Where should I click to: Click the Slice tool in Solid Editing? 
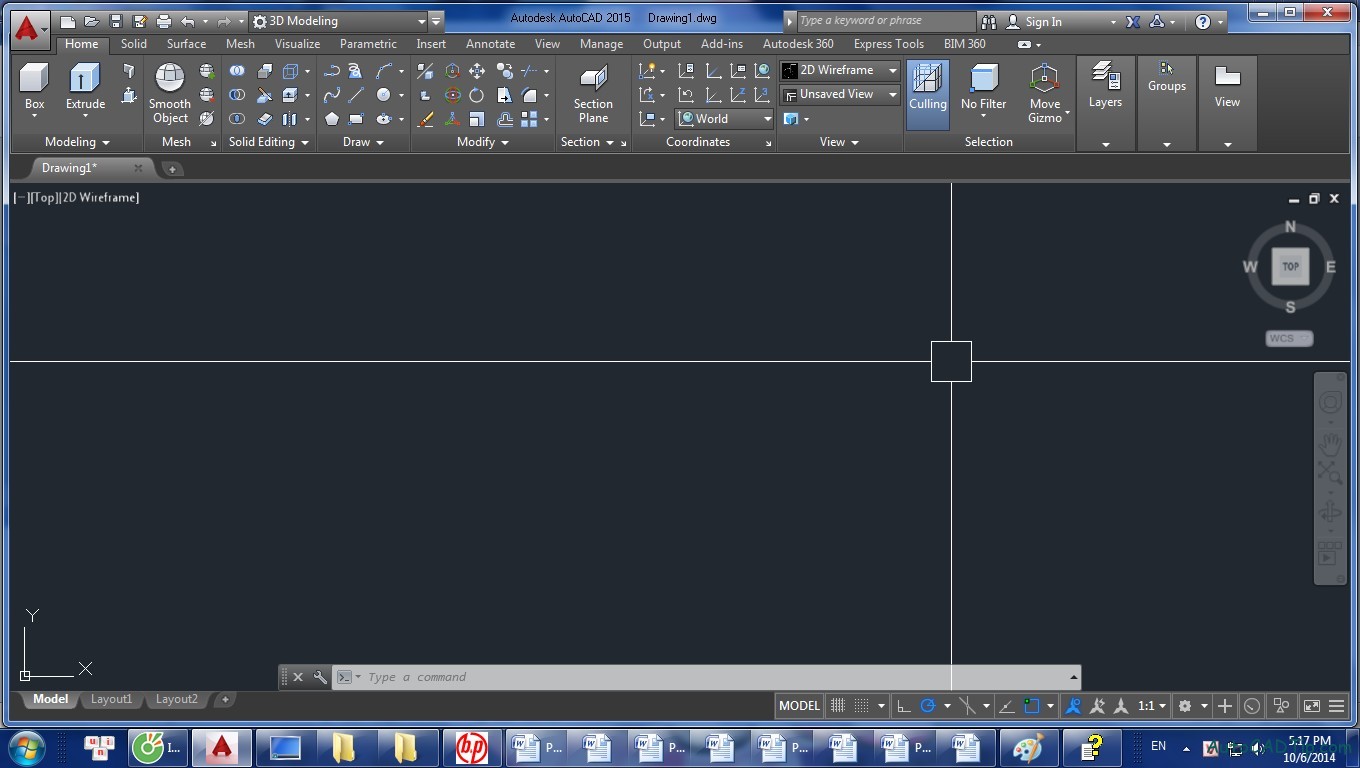tap(264, 95)
